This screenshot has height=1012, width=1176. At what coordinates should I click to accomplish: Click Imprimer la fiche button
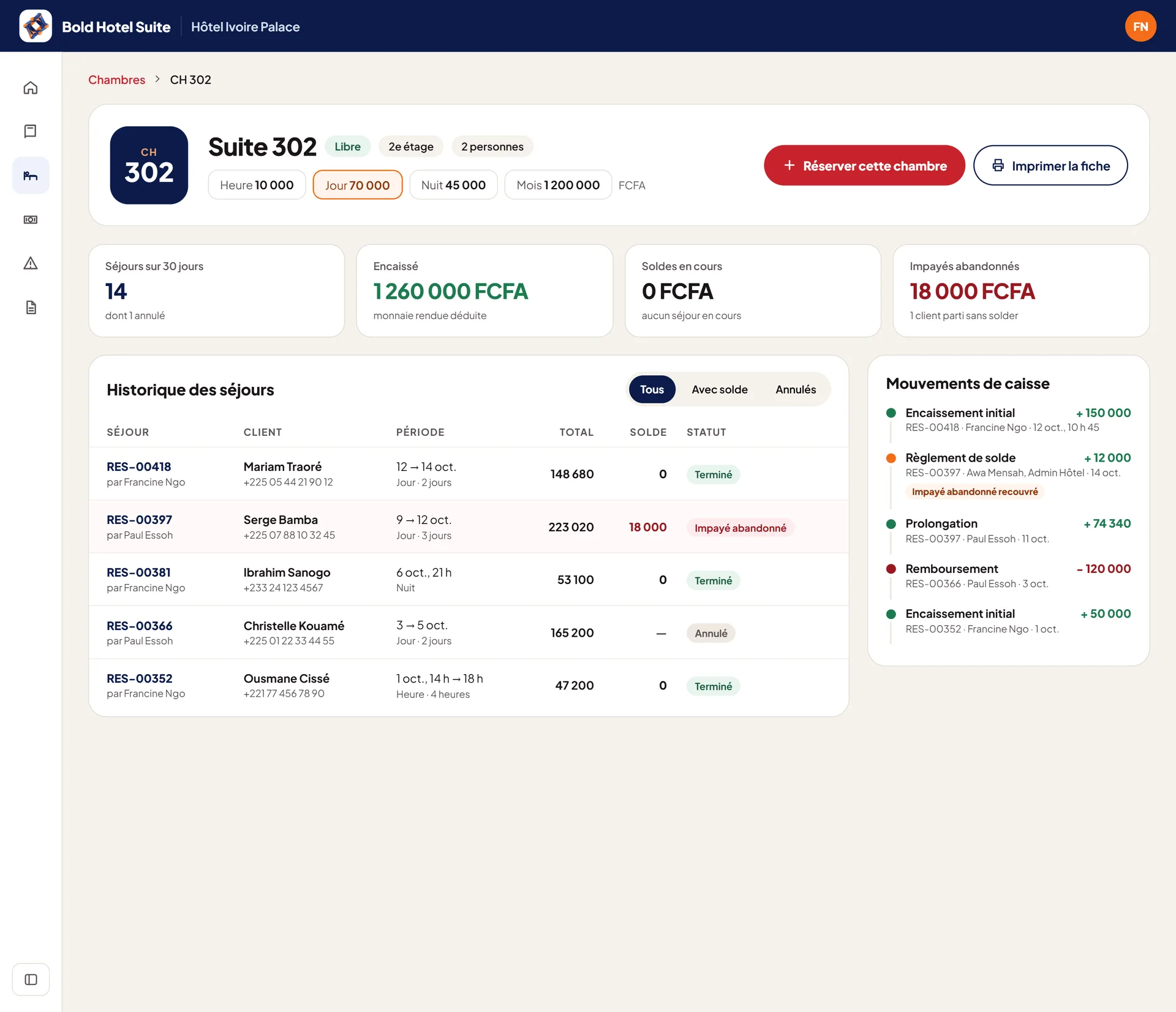point(1050,166)
